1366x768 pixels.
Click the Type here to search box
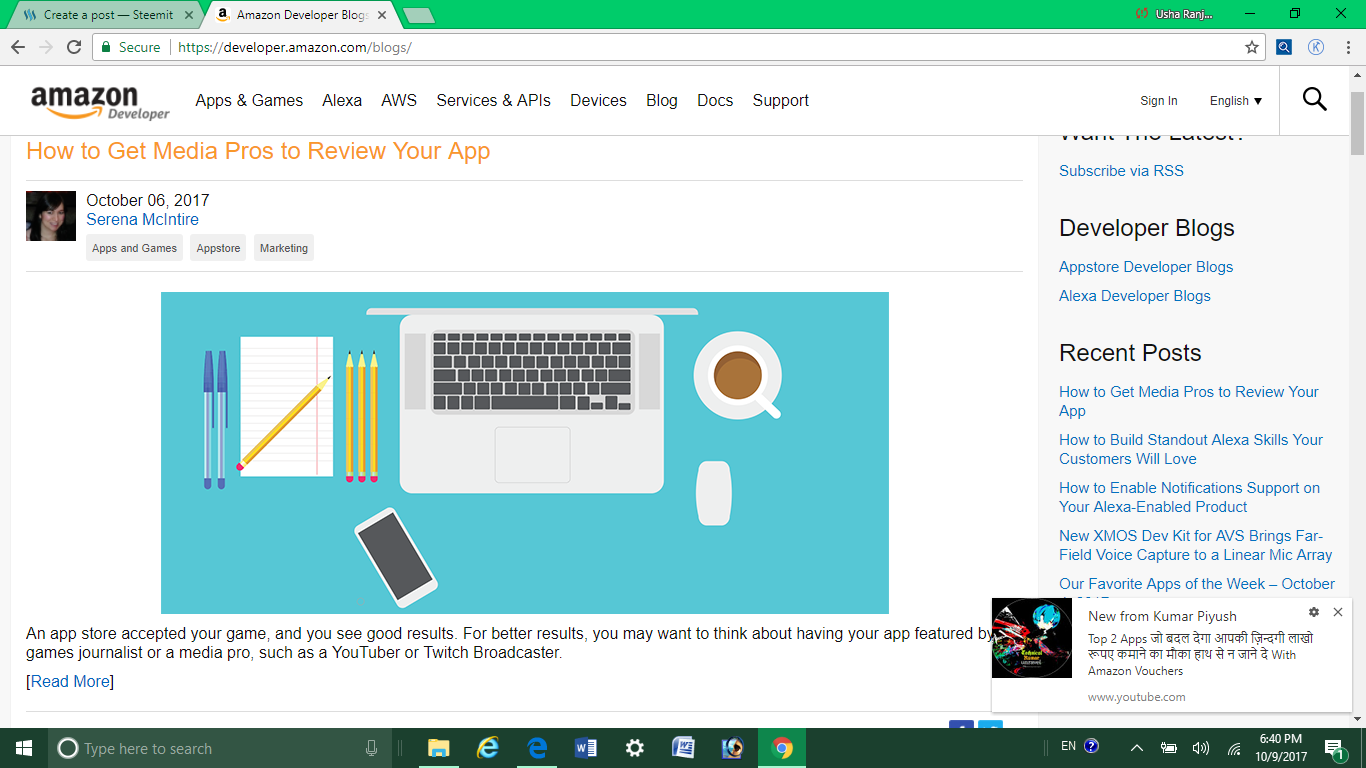pyautogui.click(x=218, y=748)
